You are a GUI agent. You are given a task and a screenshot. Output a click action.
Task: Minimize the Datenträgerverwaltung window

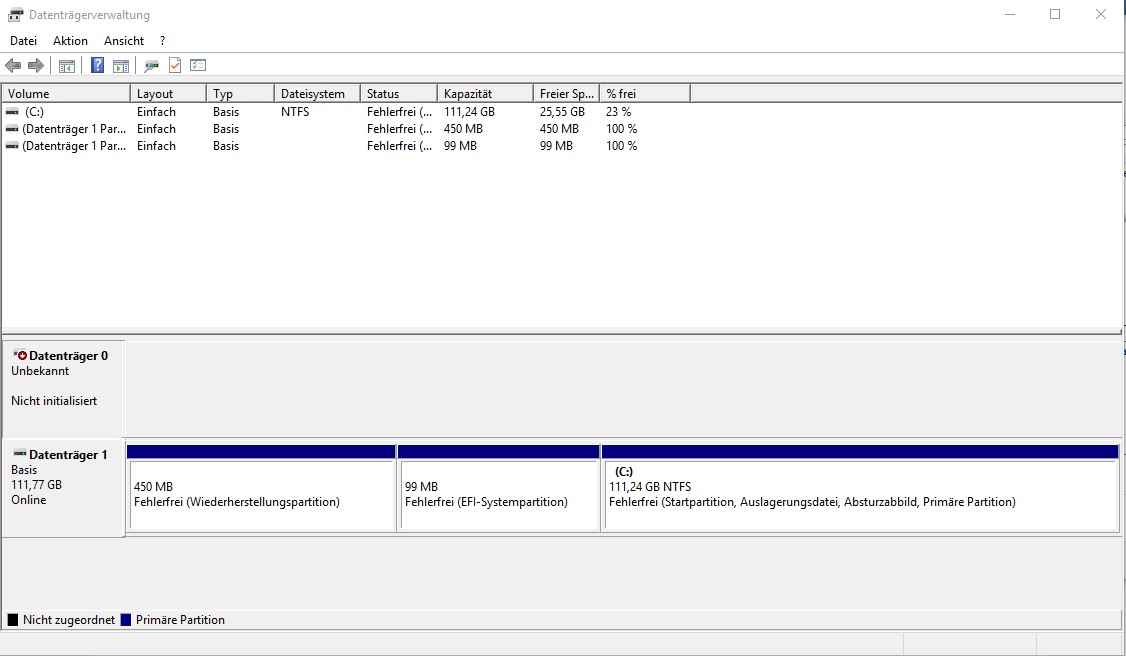point(1010,14)
